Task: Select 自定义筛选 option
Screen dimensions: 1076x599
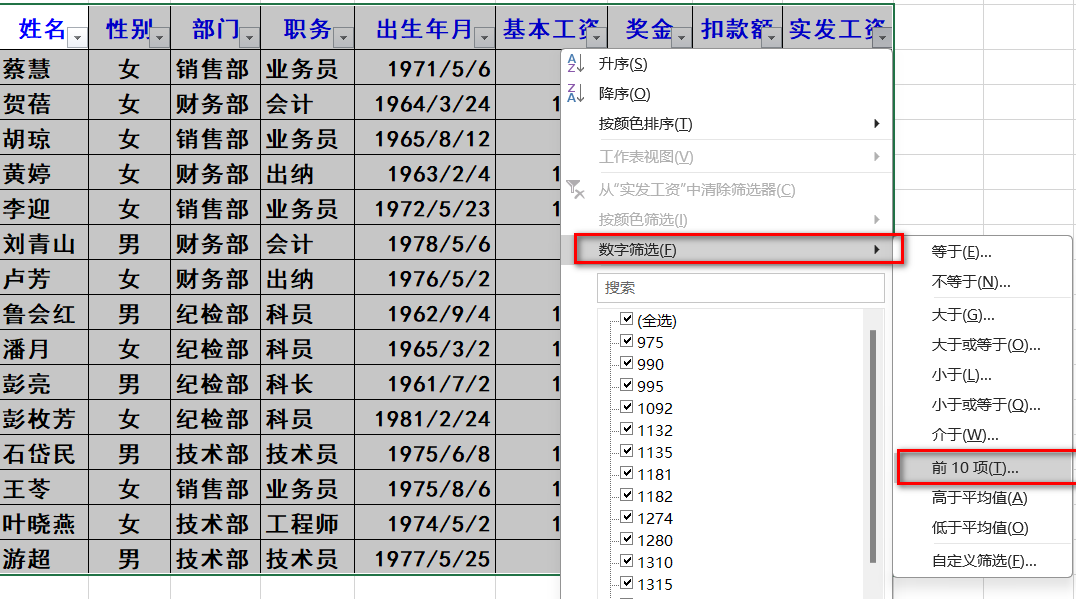Action: [x=983, y=561]
